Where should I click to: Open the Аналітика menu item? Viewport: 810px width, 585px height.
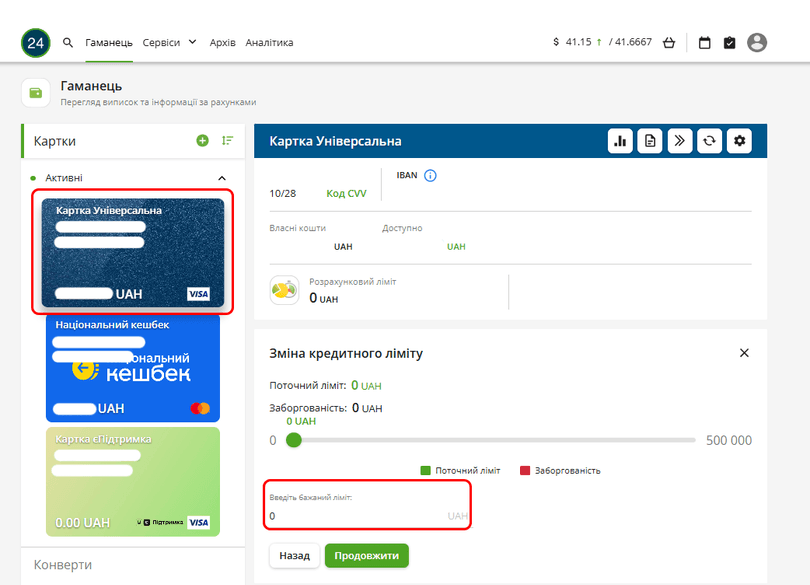click(x=269, y=43)
